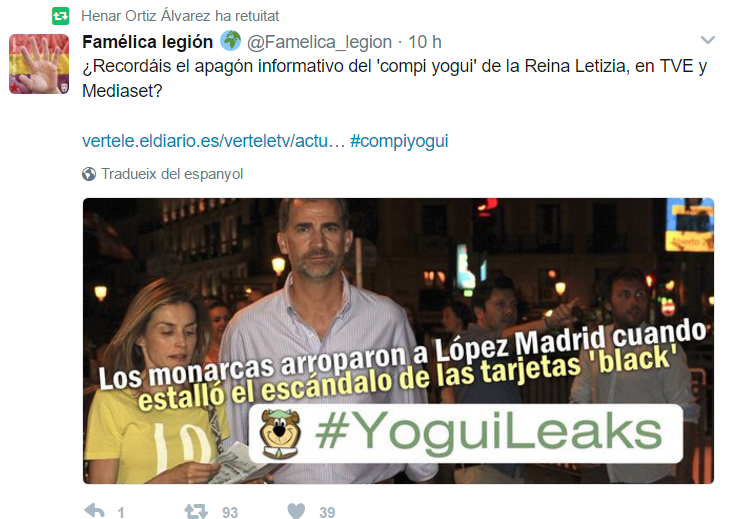Click the 10 h timestamp
This screenshot has height=519, width=730.
click(x=425, y=42)
